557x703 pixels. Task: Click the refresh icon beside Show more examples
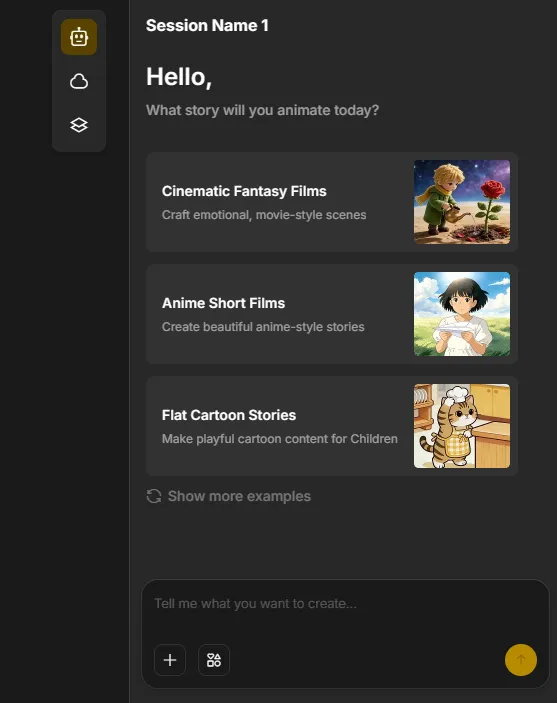[154, 496]
